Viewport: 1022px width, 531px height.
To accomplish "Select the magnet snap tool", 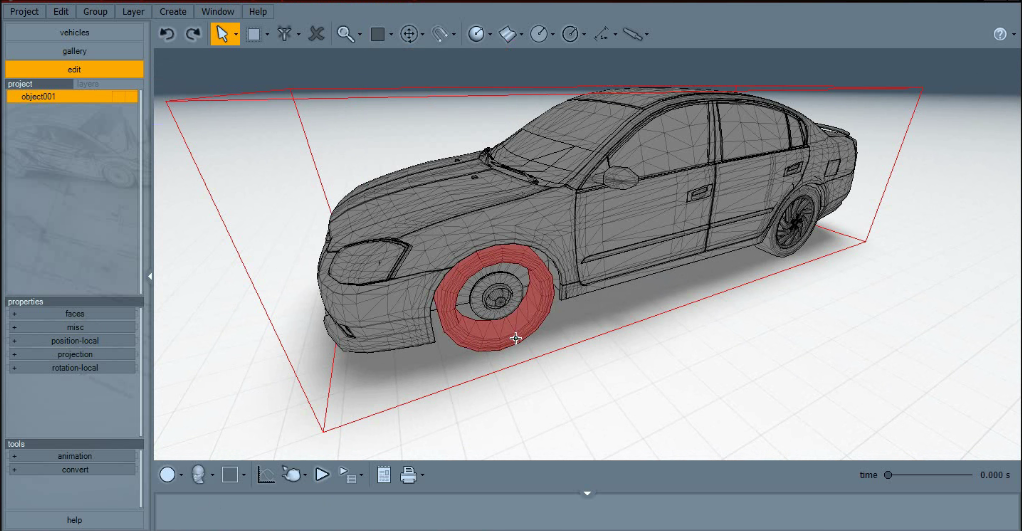I will pos(439,34).
